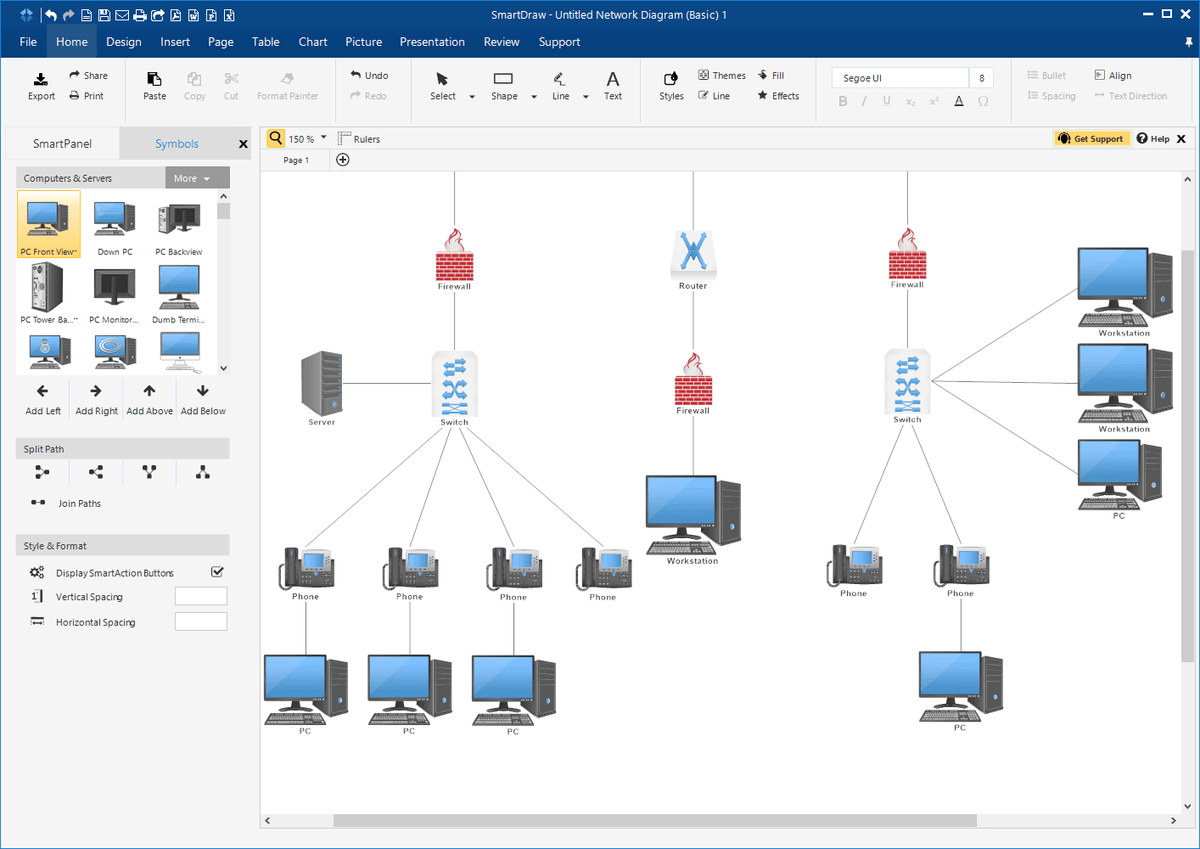The width and height of the screenshot is (1200, 849).
Task: Click the email envelope icon in title bar
Action: (122, 15)
